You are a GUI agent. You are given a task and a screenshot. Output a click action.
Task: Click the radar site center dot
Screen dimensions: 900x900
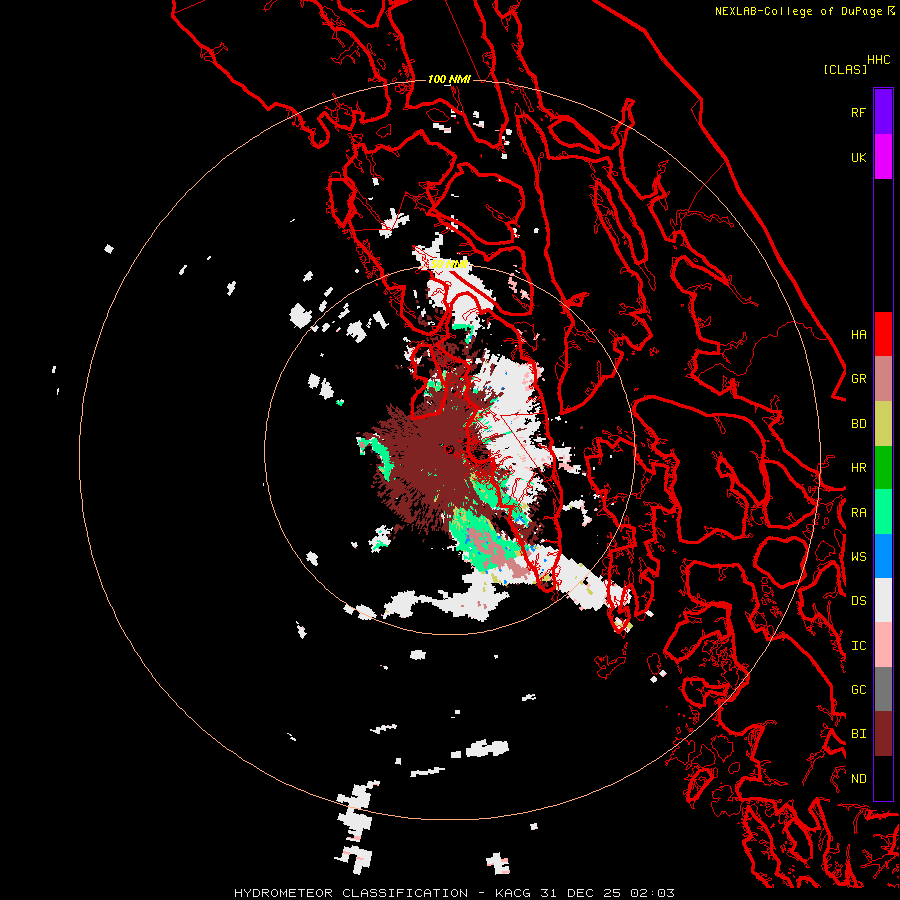click(449, 449)
